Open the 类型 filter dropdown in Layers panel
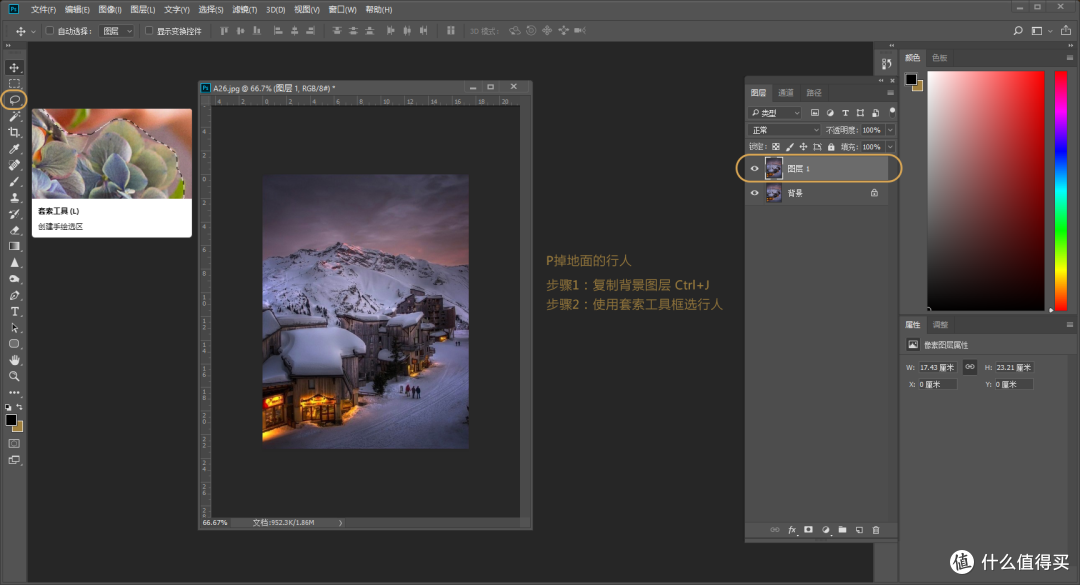Image resolution: width=1080 pixels, height=585 pixels. 775,112
